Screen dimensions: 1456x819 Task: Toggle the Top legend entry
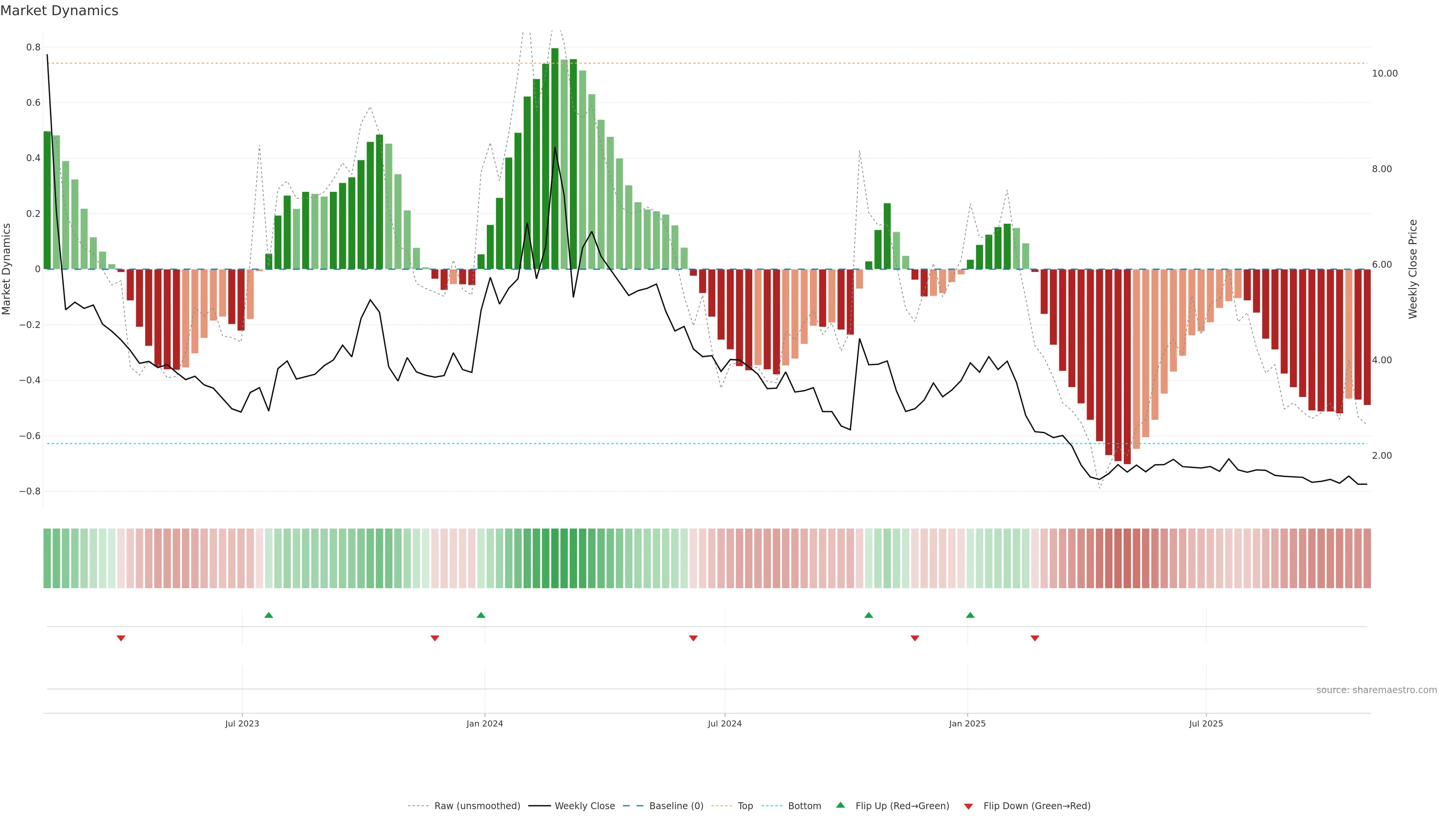click(744, 805)
